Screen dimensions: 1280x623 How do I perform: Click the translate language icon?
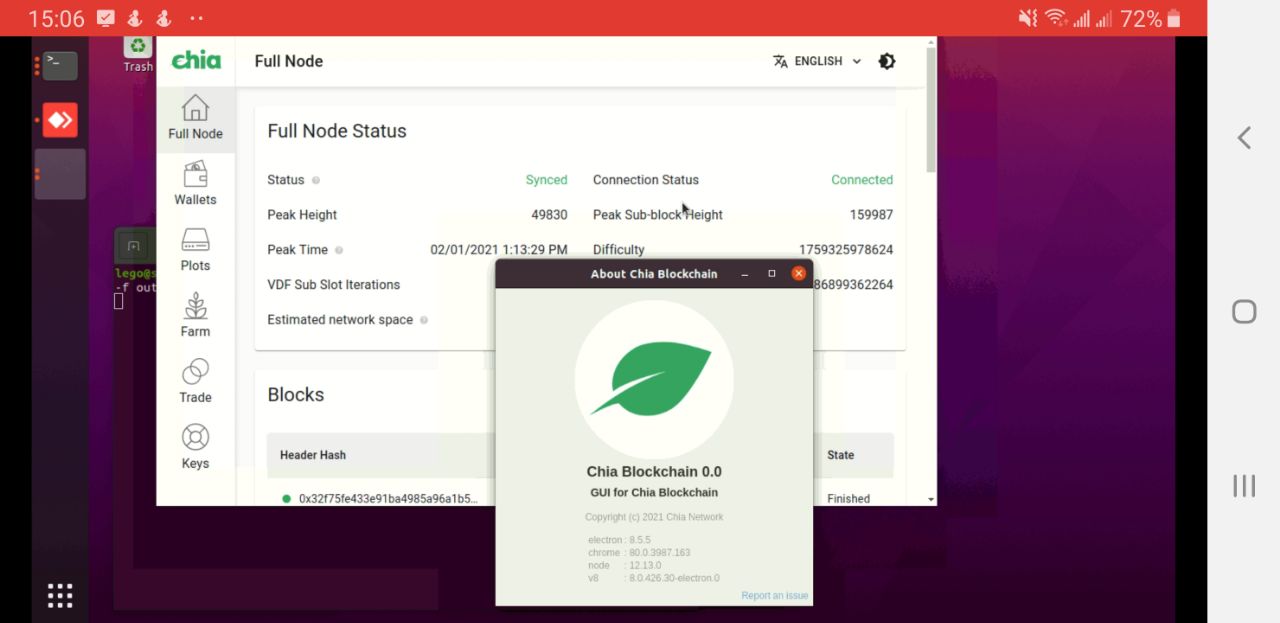(781, 61)
